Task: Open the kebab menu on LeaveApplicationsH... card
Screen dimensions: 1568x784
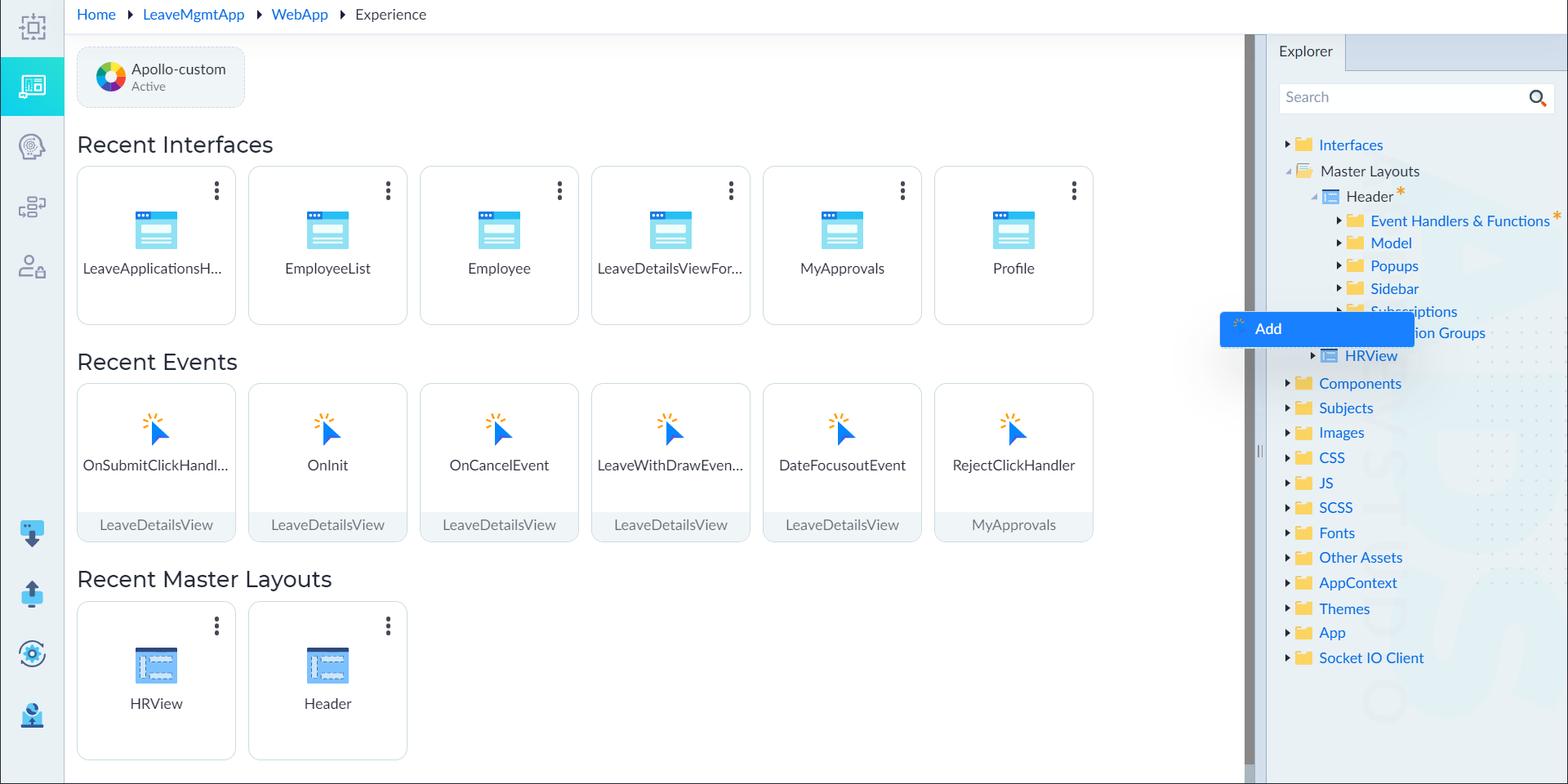Action: coord(216,190)
